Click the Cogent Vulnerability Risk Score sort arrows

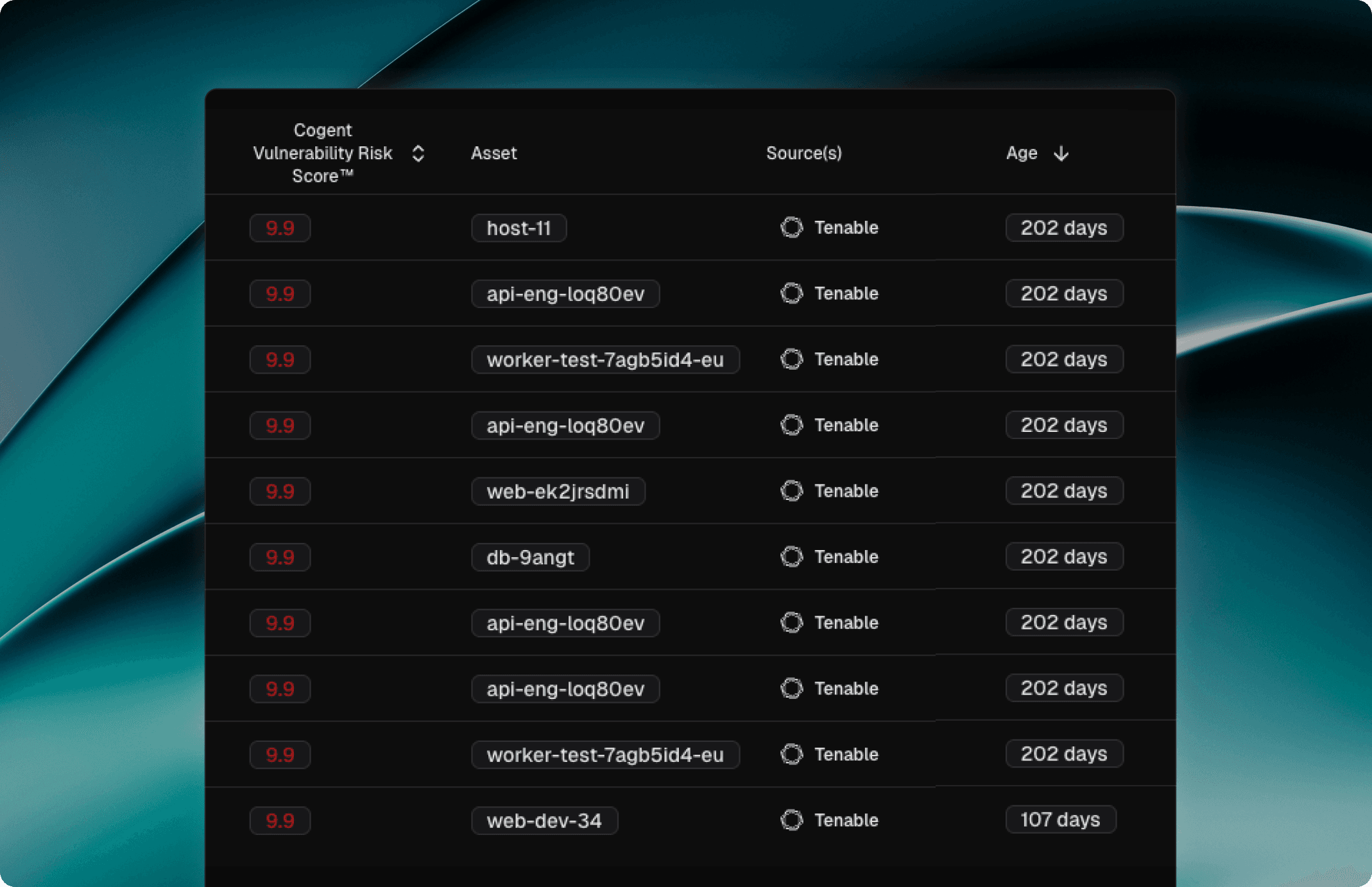click(418, 153)
